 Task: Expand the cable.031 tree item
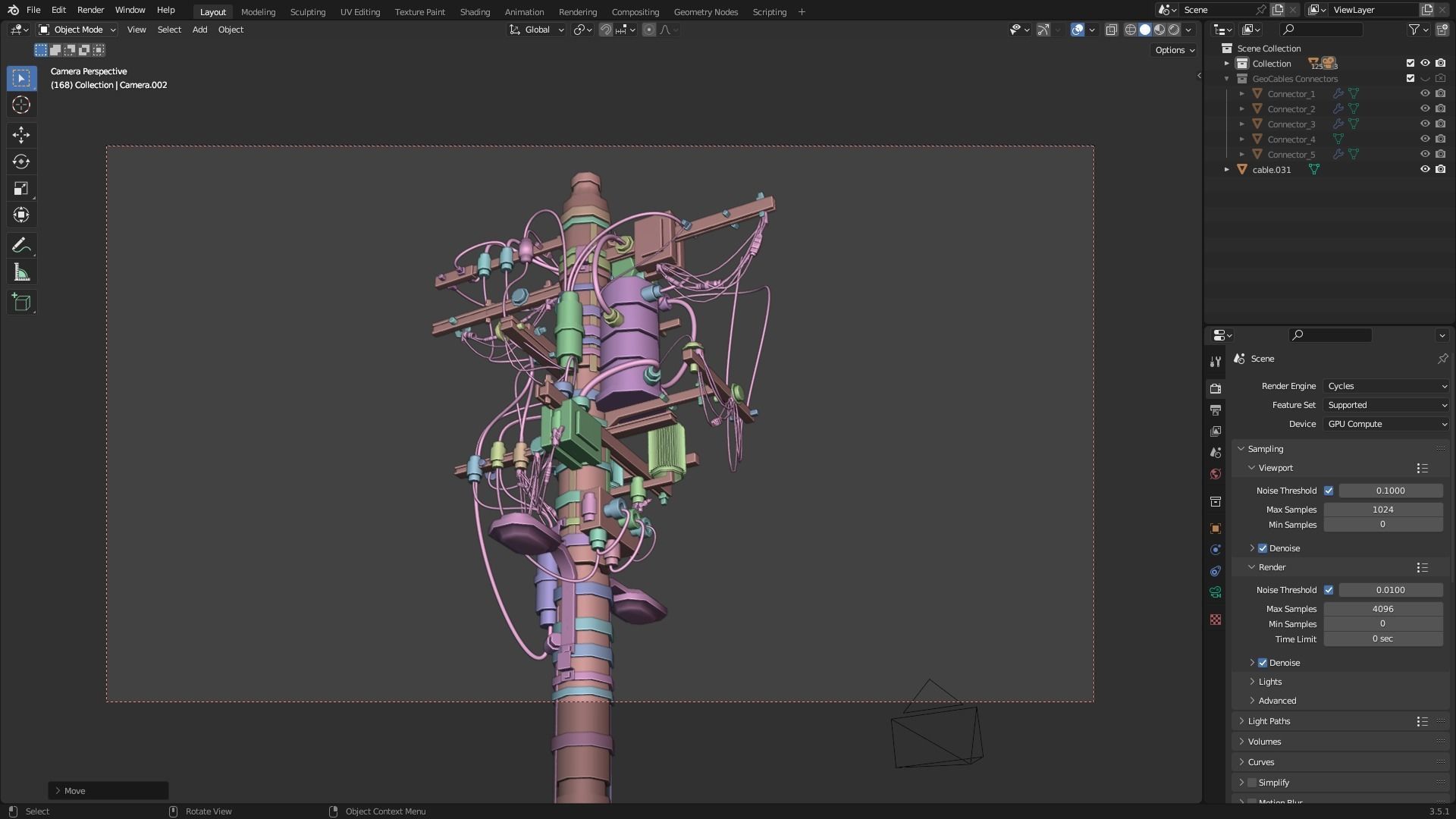click(x=1227, y=170)
